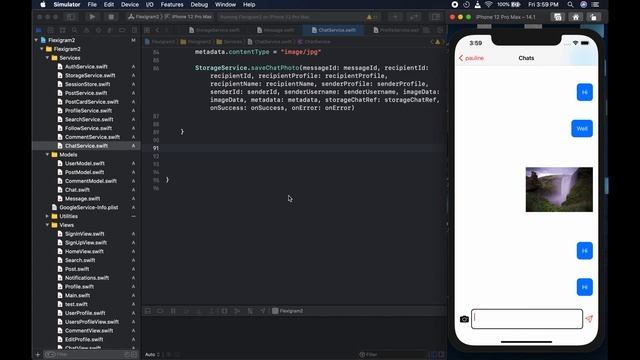Image resolution: width=640 pixels, height=360 pixels.
Task: Open UserModel.swift in navigator
Action: pyautogui.click(x=84, y=163)
